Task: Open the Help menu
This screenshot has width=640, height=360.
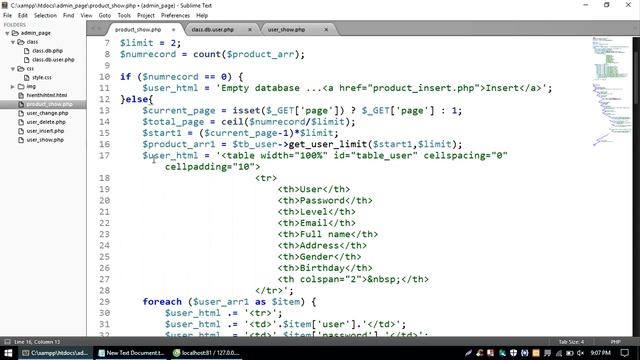Action: pos(202,16)
